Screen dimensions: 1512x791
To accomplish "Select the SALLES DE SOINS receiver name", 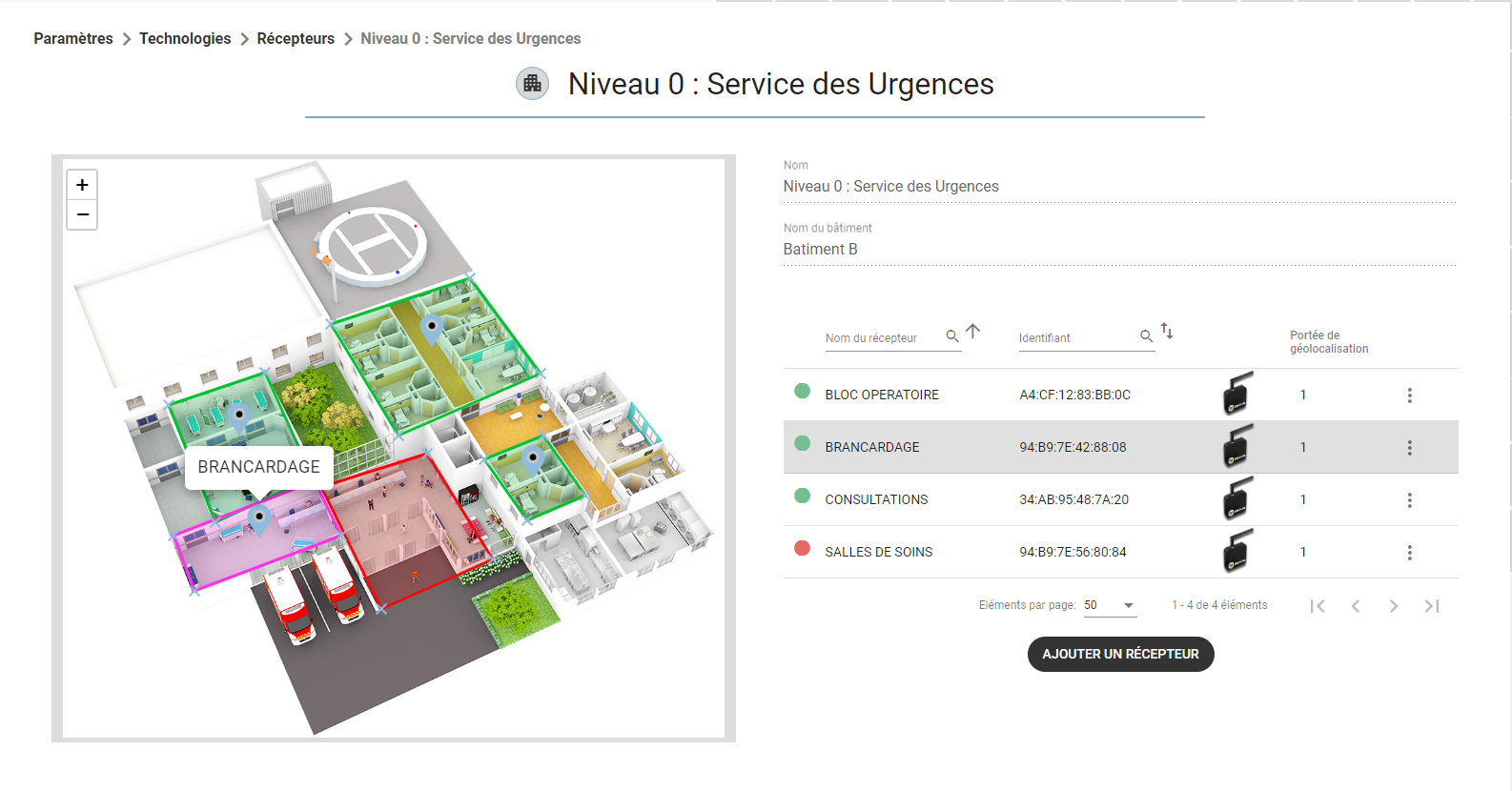I will (x=879, y=552).
